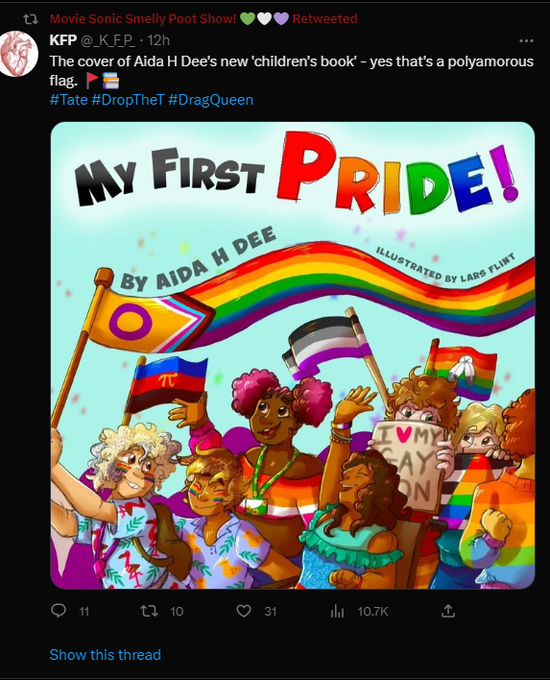Click the retweeted arrows icon at top
This screenshot has height=680, width=550.
(x=31, y=19)
